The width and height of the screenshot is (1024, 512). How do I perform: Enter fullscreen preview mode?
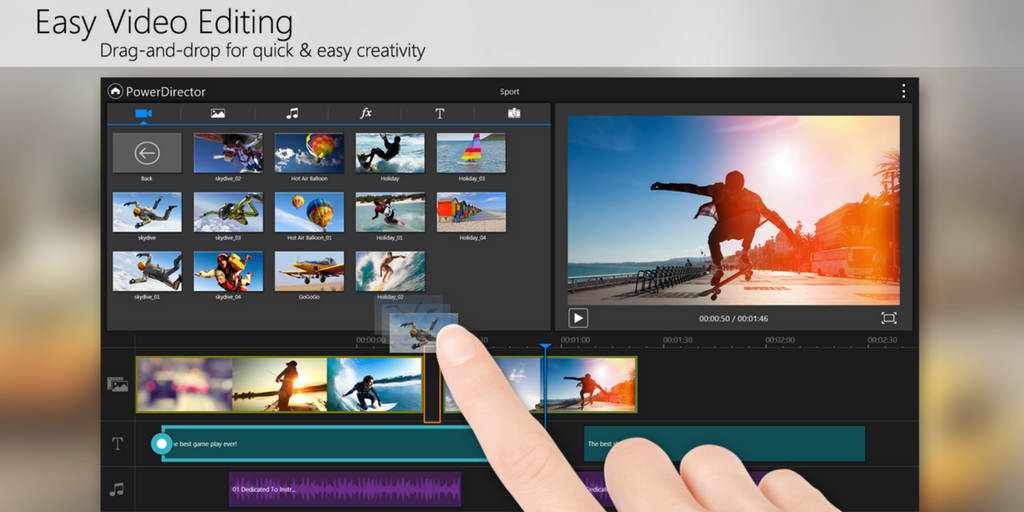click(888, 318)
